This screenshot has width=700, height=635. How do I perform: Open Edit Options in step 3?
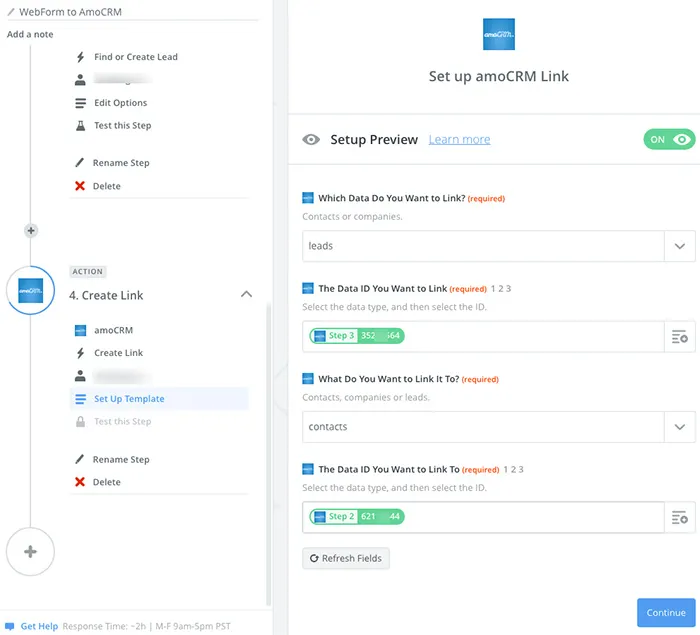coord(121,103)
